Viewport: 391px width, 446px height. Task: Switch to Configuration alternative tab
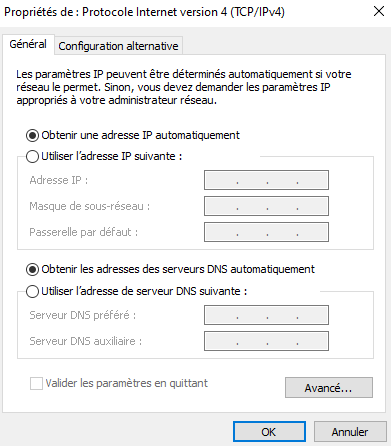118,46
